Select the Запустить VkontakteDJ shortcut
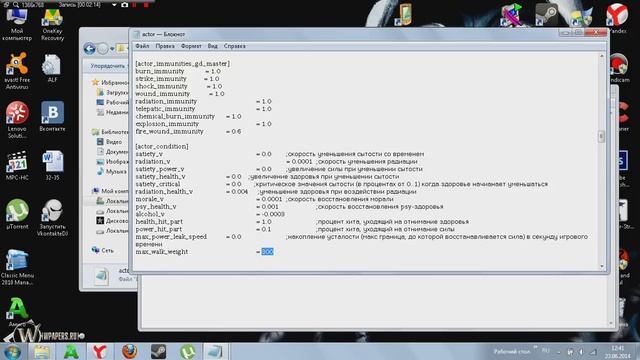 (x=52, y=218)
